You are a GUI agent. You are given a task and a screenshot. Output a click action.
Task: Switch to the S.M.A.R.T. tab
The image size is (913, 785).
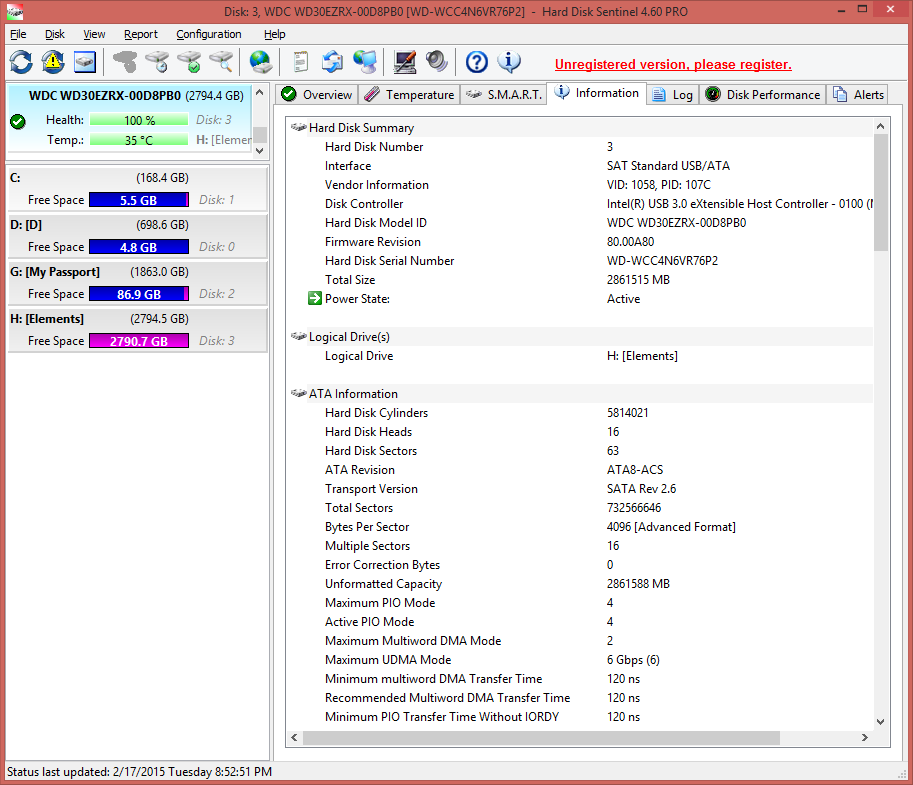pyautogui.click(x=504, y=94)
